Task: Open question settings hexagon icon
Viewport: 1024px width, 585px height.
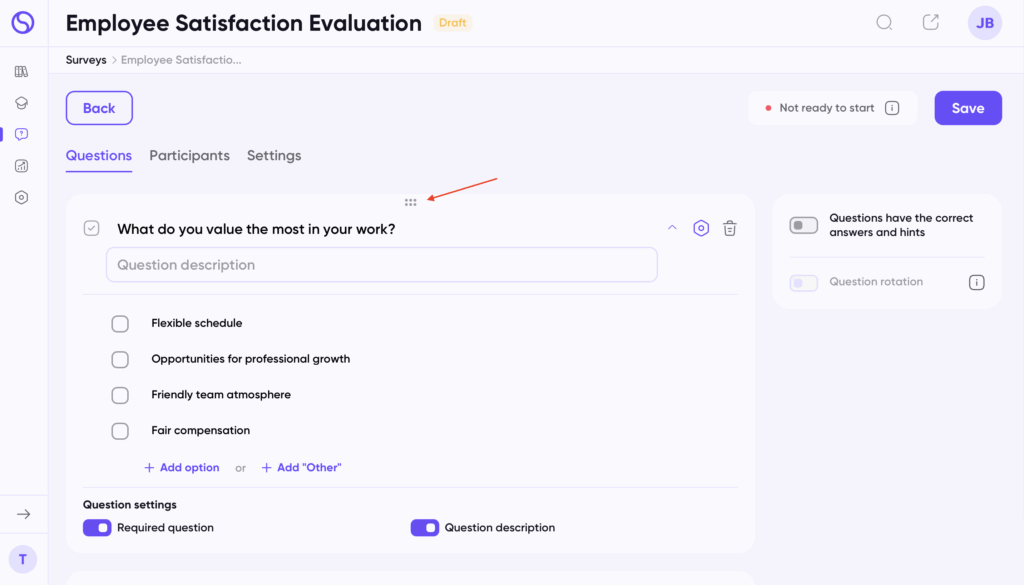Action: click(x=701, y=228)
